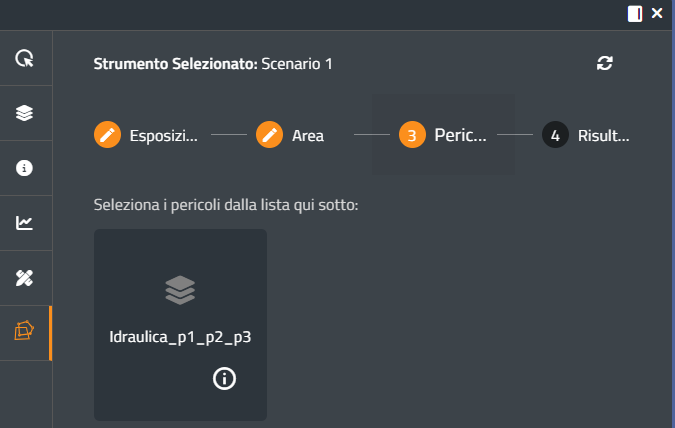Image resolution: width=675 pixels, height=428 pixels.
Task: Click the pencil icon of the Esposizi... step
Action: [x=107, y=135]
